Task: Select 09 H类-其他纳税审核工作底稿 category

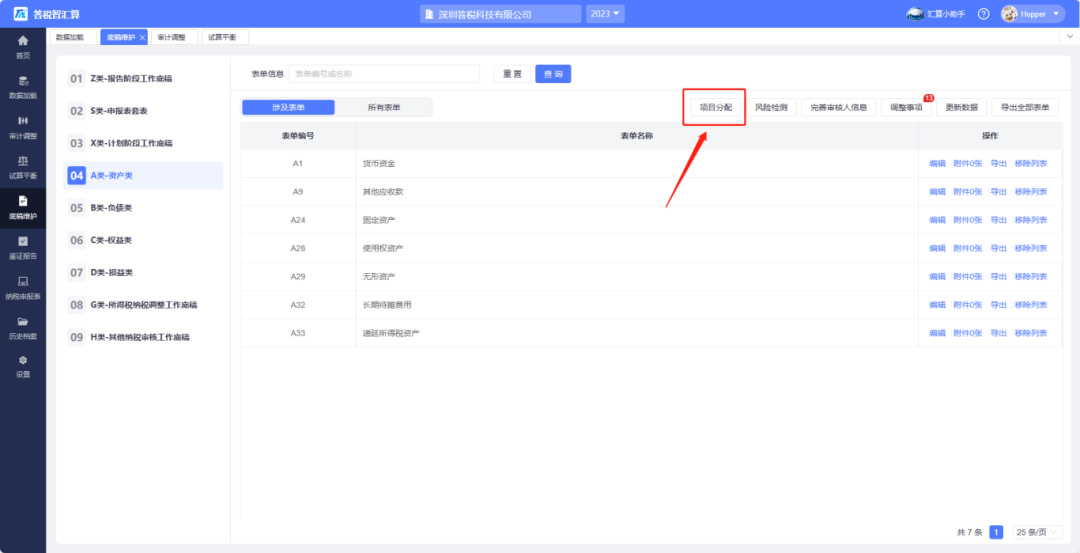Action: [143, 337]
